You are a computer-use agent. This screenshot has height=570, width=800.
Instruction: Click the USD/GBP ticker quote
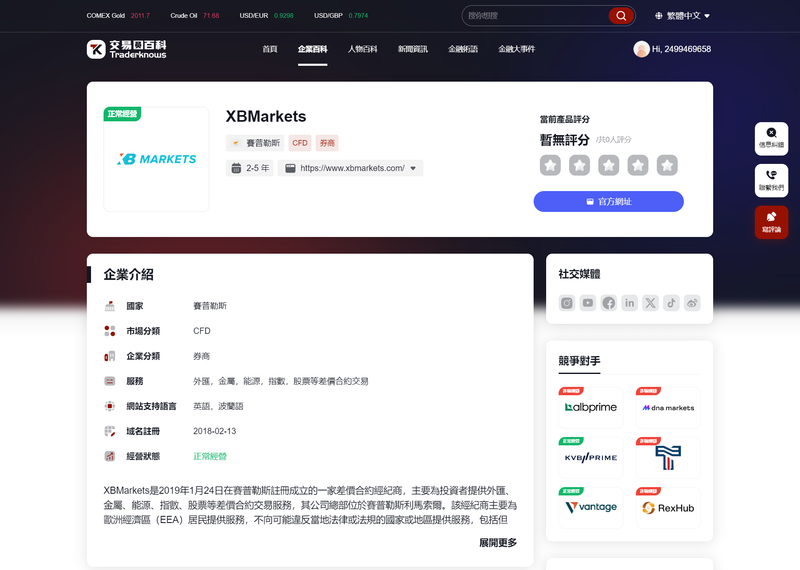[x=341, y=16]
